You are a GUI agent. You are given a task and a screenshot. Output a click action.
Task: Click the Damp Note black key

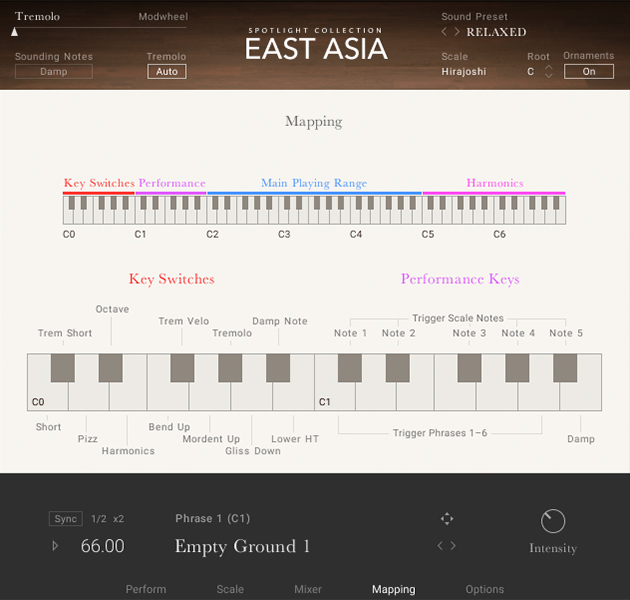coord(278,368)
